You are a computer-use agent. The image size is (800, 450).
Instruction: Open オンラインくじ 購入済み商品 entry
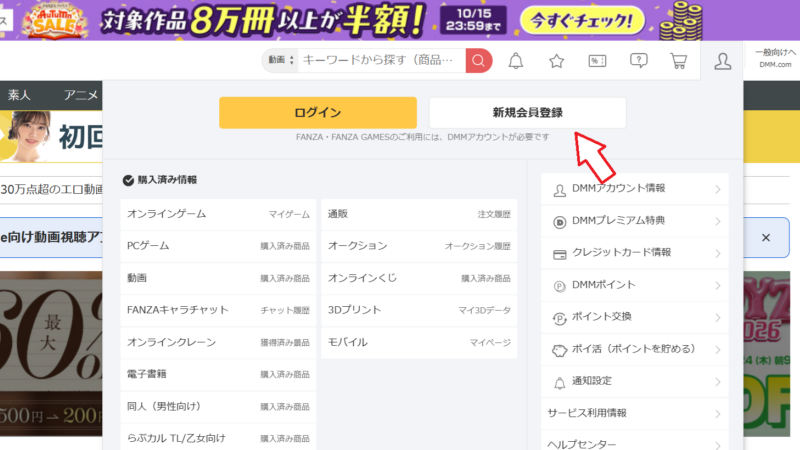[x=419, y=279]
